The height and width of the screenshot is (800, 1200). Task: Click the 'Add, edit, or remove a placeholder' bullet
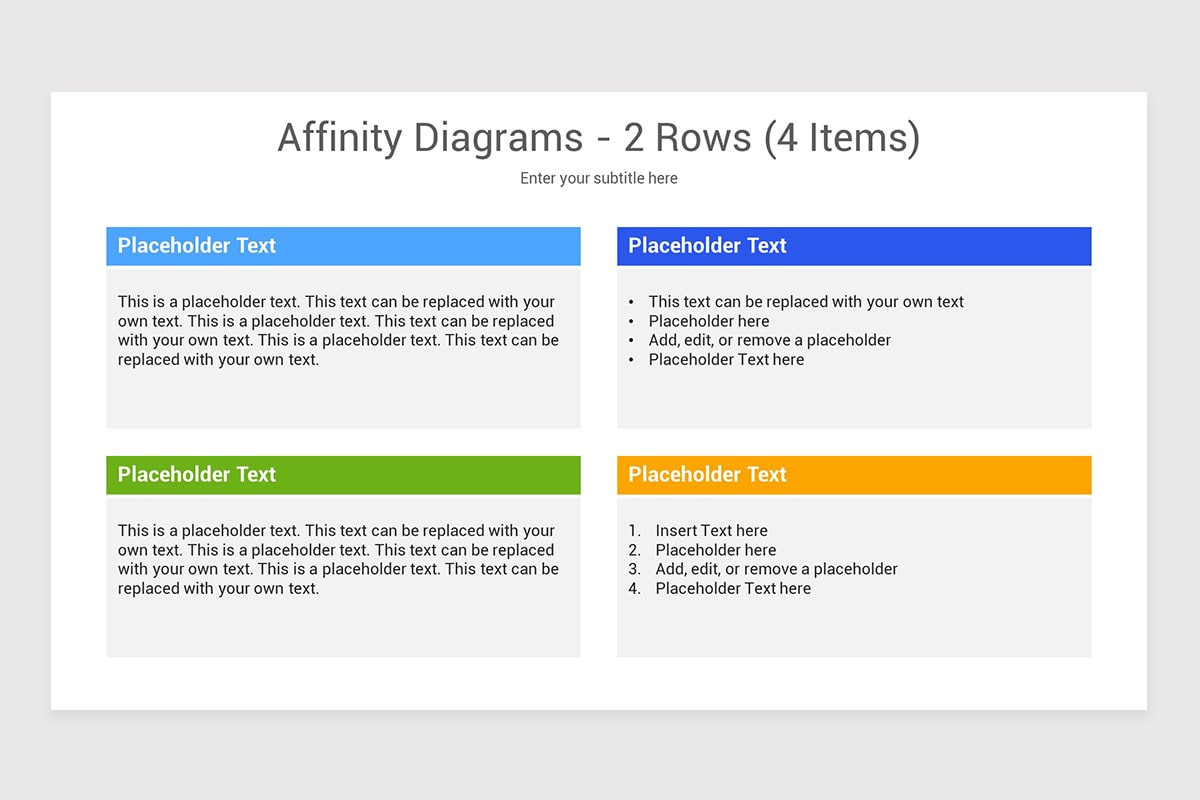tap(771, 340)
